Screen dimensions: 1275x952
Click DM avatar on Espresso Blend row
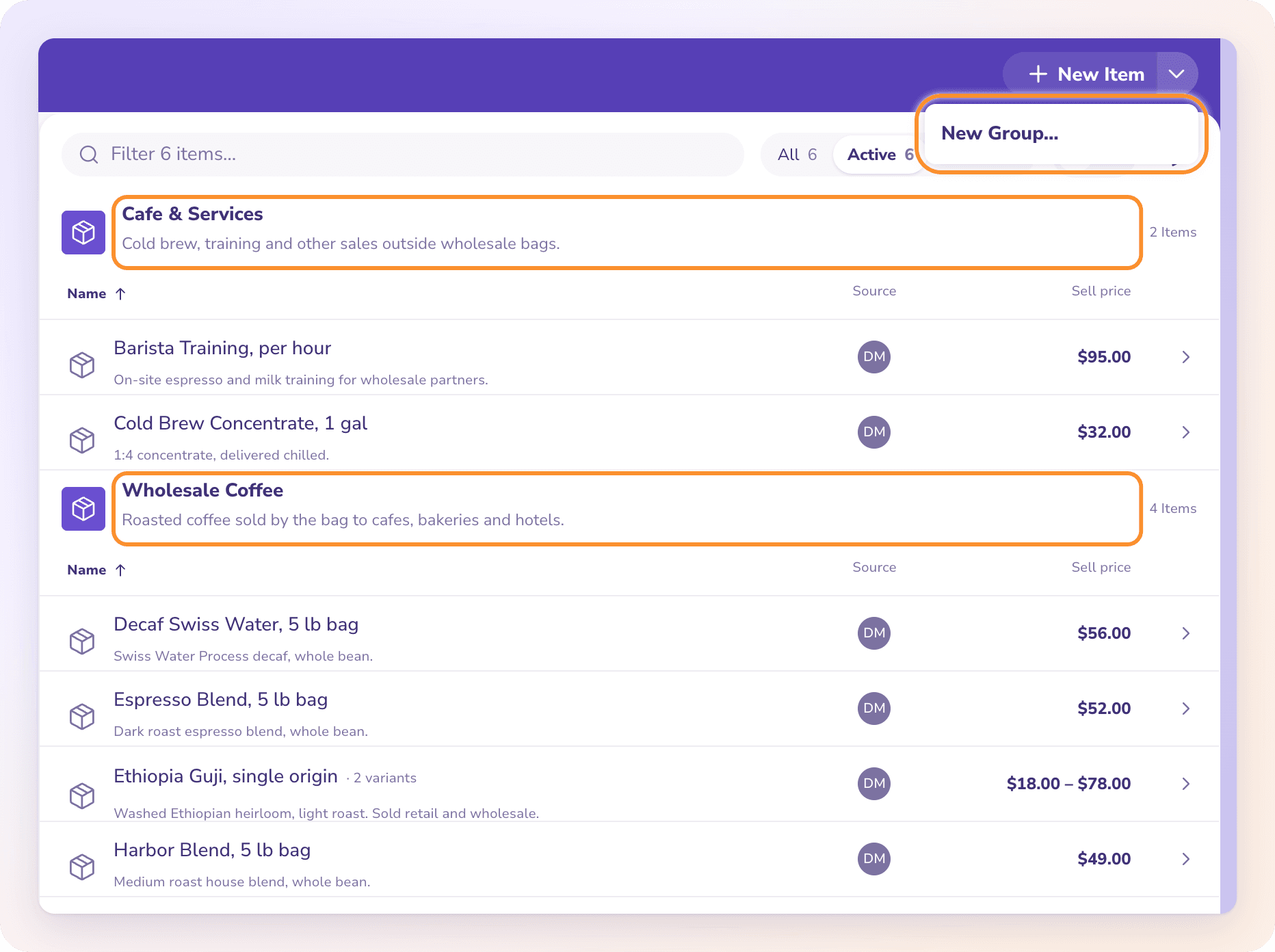click(874, 709)
